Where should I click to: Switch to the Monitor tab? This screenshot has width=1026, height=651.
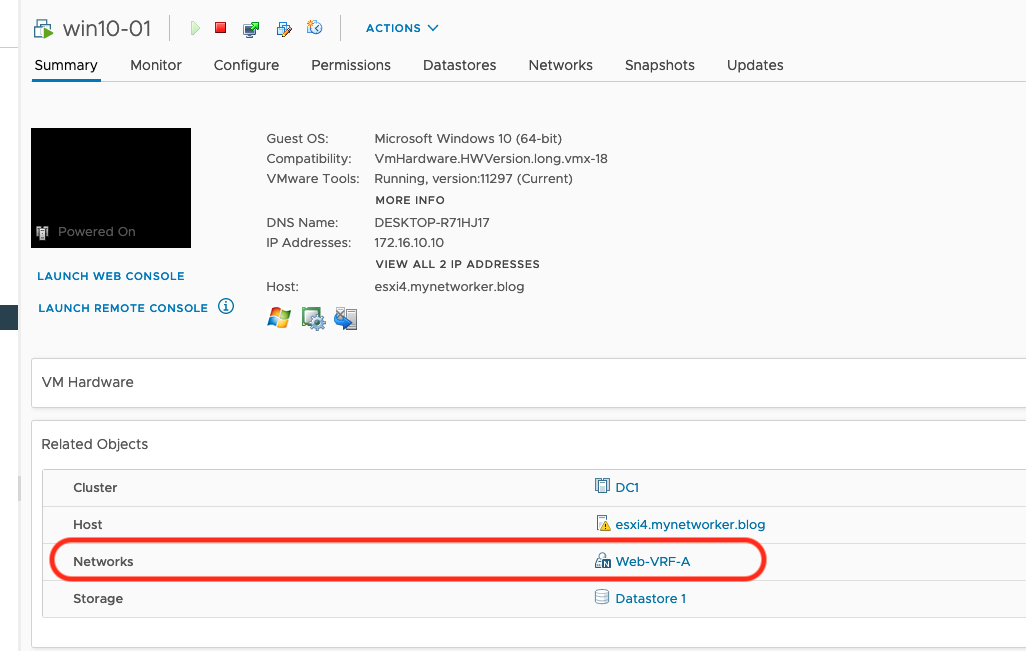[x=156, y=65]
